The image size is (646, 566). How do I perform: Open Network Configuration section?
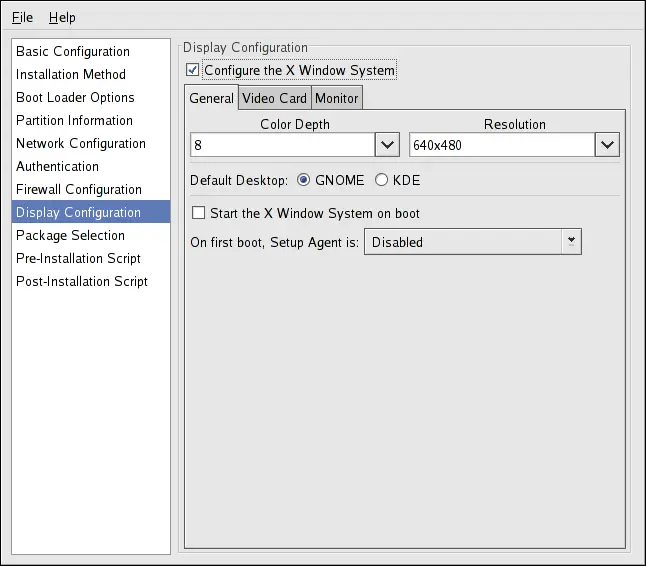(x=81, y=143)
